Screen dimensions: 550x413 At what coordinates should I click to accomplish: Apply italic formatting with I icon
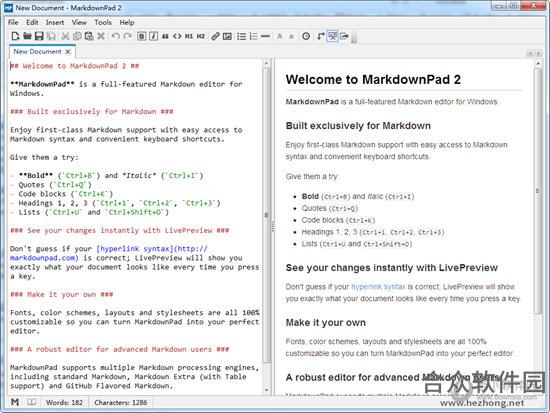click(153, 36)
